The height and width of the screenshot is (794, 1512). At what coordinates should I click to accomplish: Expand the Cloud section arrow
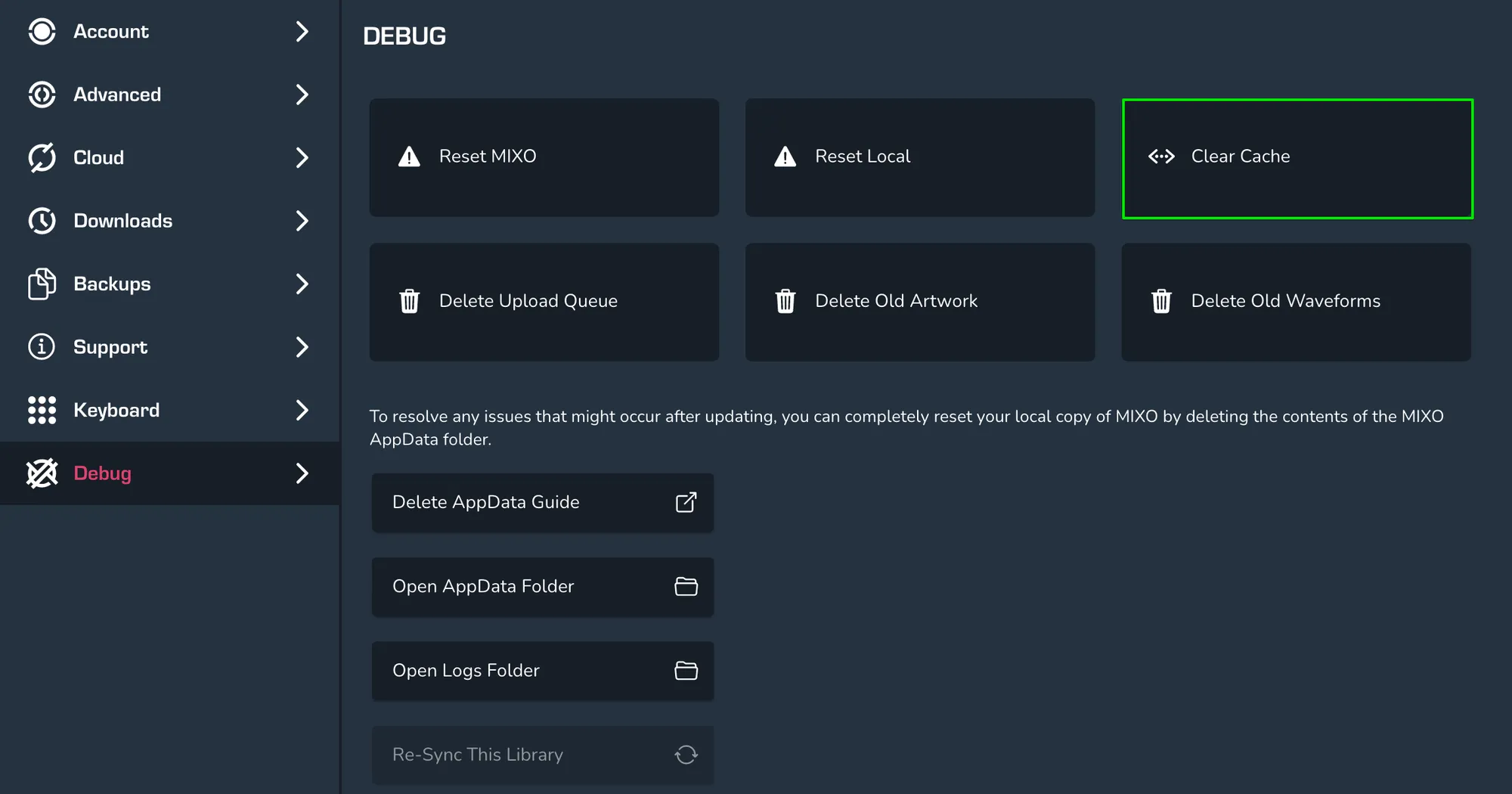click(x=302, y=157)
